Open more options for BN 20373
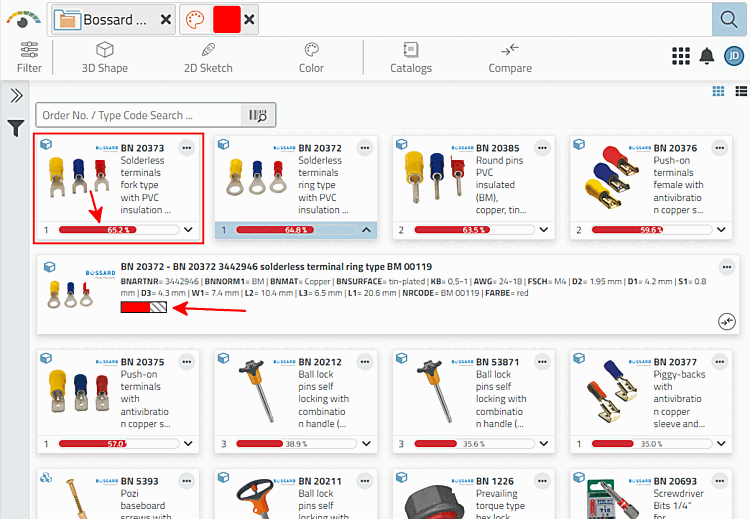Image resolution: width=750 pixels, height=519 pixels. pyautogui.click(x=187, y=148)
